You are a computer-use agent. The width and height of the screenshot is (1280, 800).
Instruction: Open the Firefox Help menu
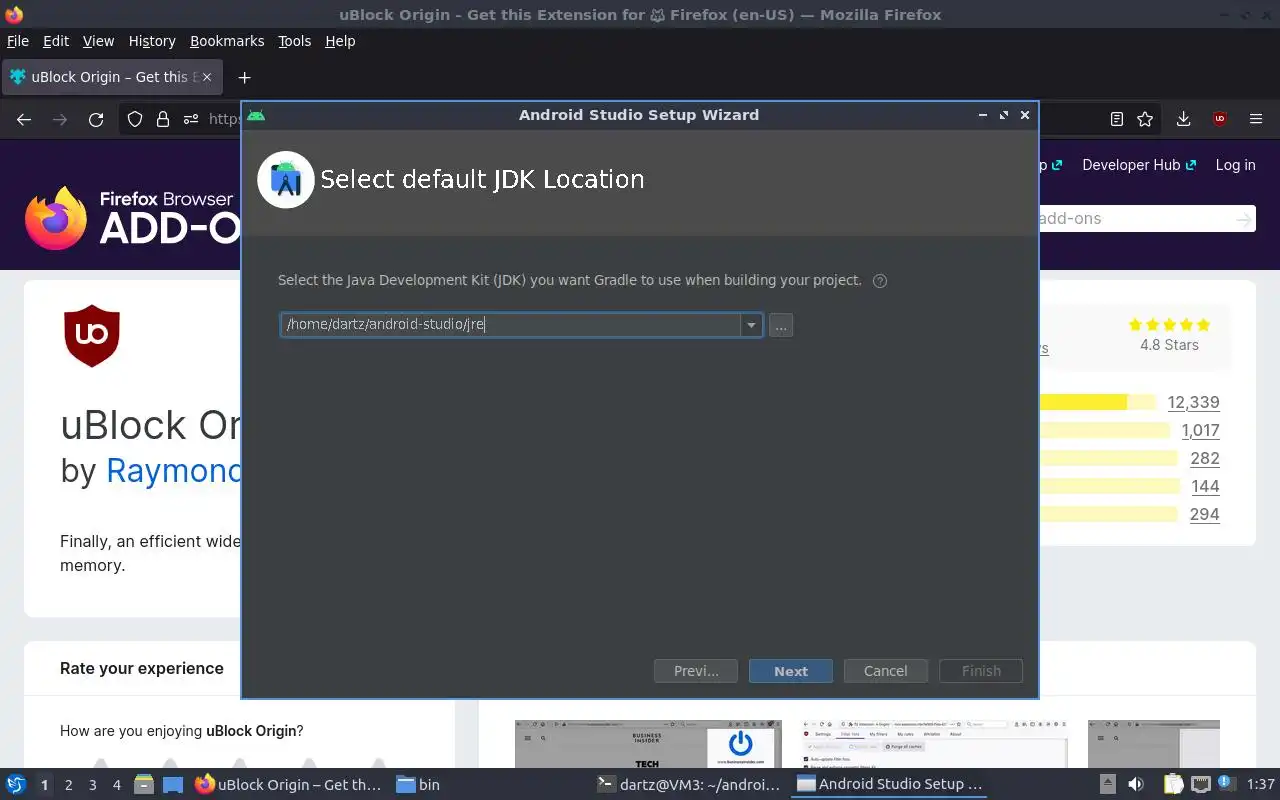coord(340,41)
